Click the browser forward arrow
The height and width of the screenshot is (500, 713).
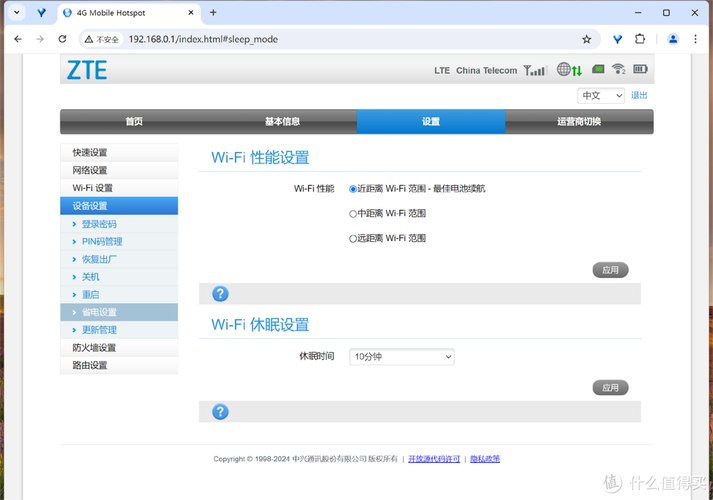40,39
